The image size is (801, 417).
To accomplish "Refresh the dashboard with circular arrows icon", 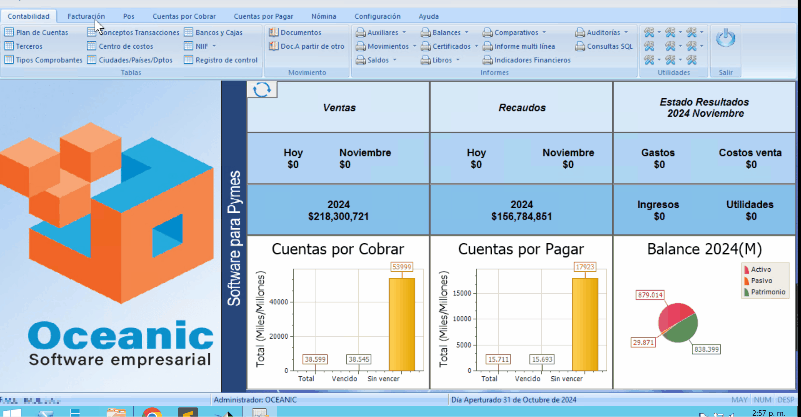I will coord(262,89).
